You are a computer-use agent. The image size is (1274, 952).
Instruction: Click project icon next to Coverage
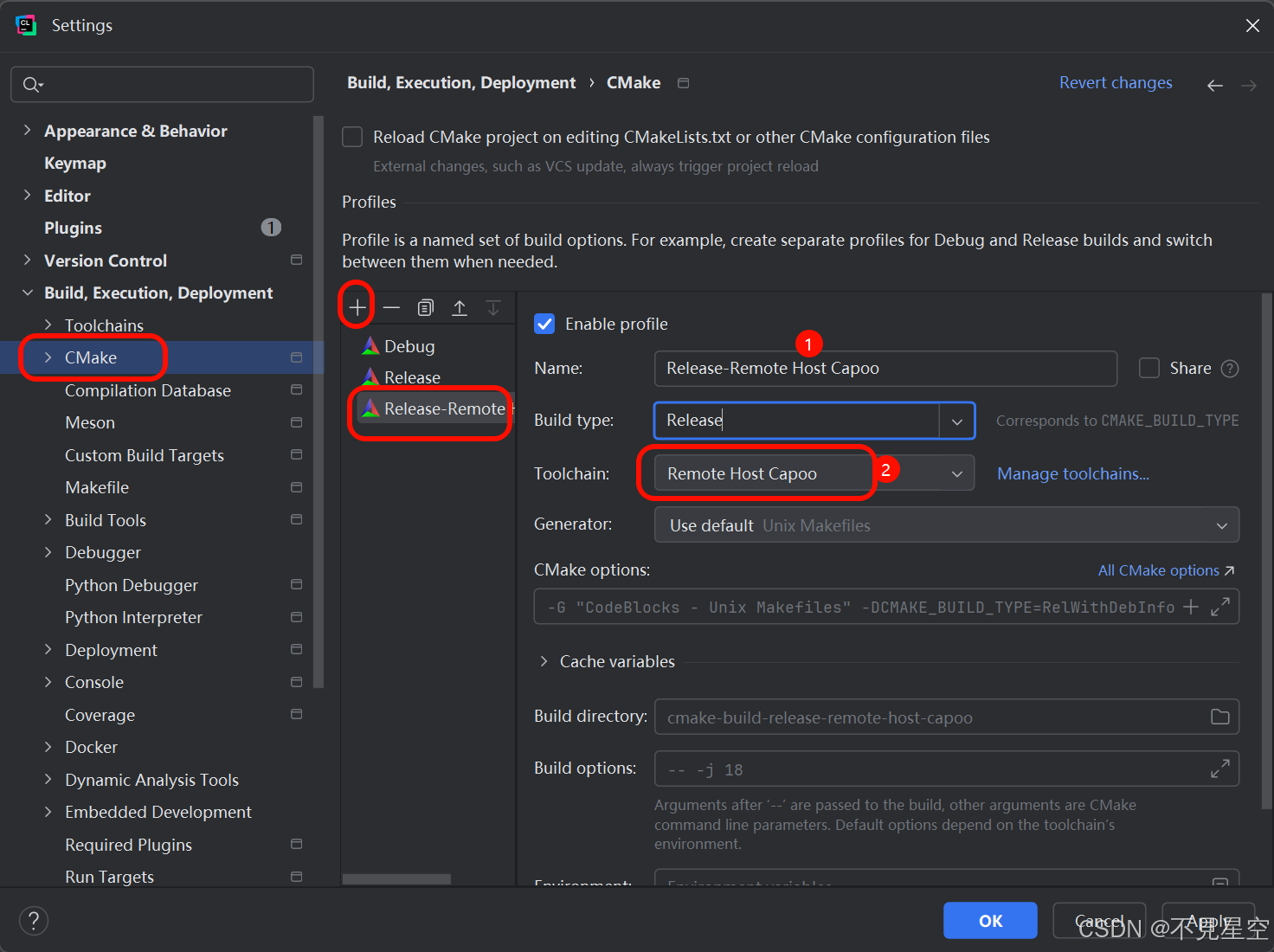(x=296, y=714)
